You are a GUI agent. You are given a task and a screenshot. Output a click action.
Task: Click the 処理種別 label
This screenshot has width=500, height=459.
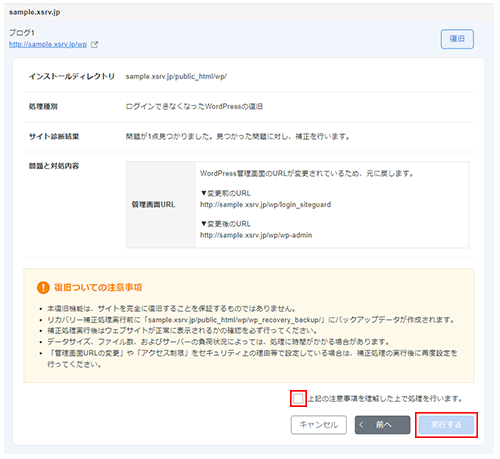[x=43, y=106]
